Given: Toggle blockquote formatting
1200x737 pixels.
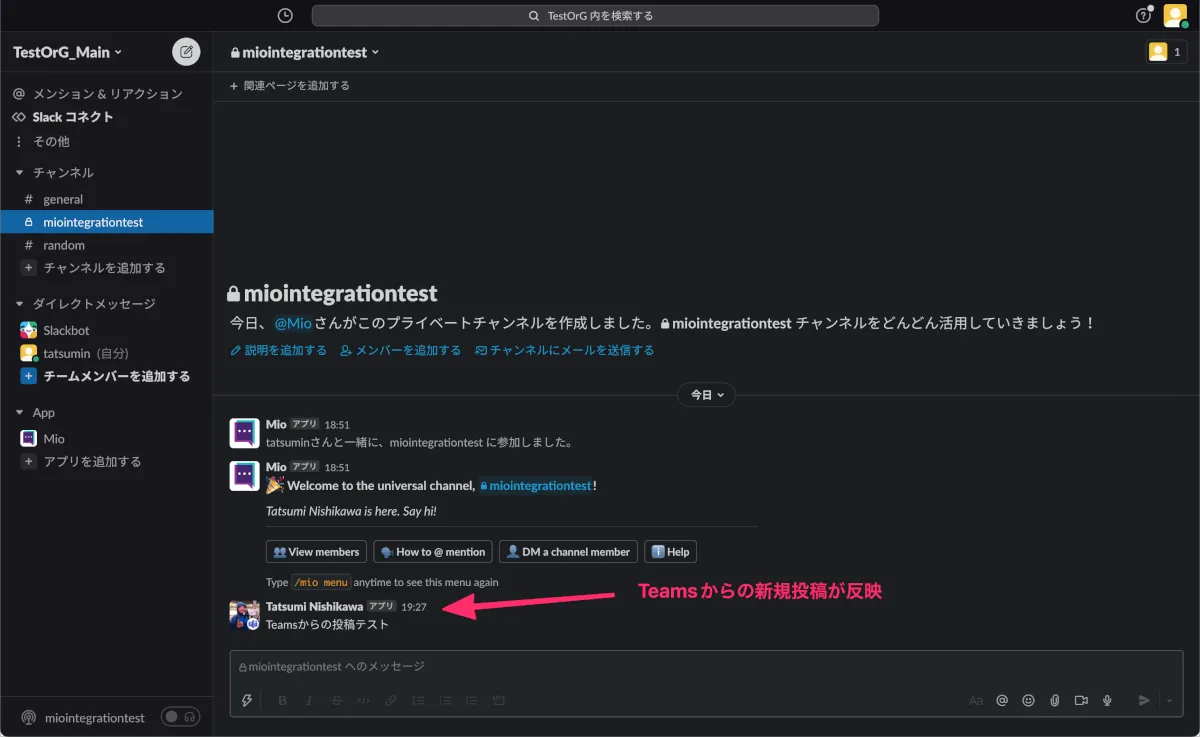Looking at the screenshot, I should [473, 701].
